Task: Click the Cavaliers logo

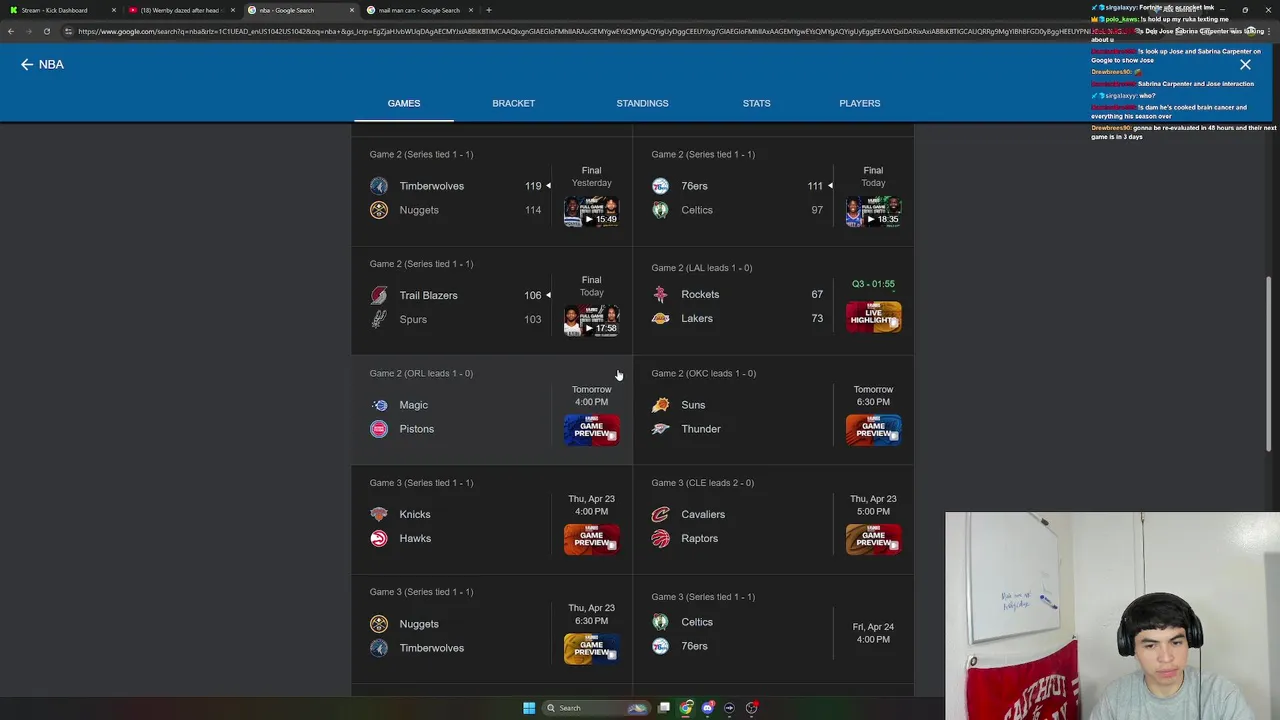Action: (660, 514)
